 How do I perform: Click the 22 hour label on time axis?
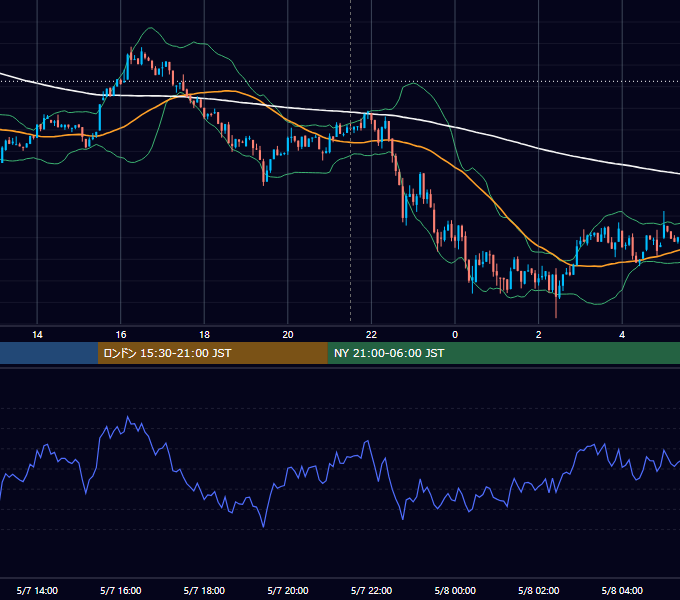click(371, 335)
